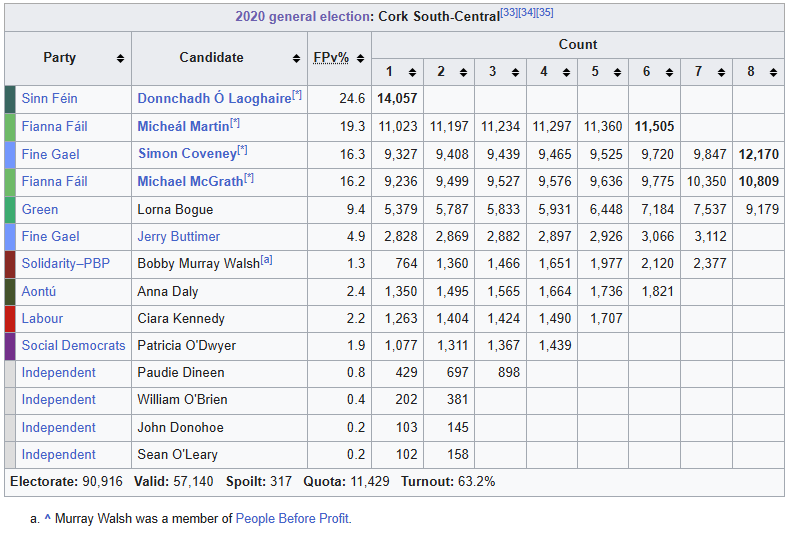
Task: Open the Social Democrats party link
Action: (x=73, y=346)
